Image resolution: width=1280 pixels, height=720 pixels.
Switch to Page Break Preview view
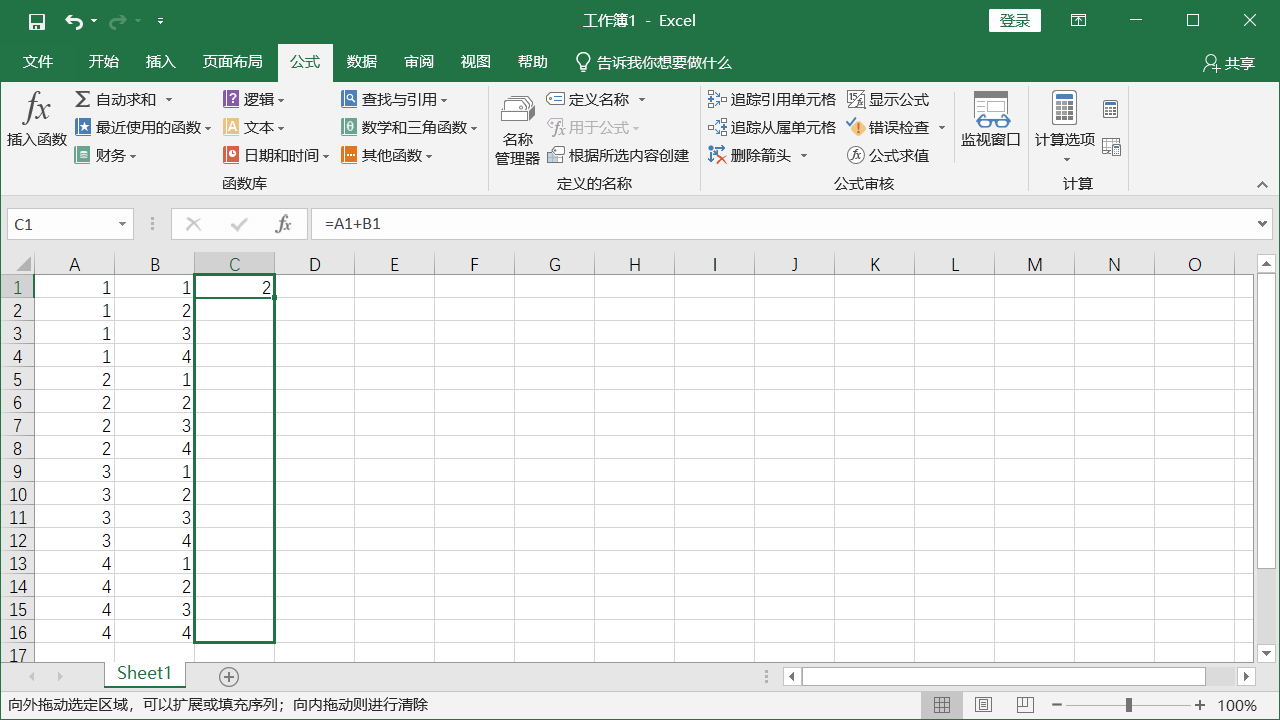click(x=1025, y=705)
